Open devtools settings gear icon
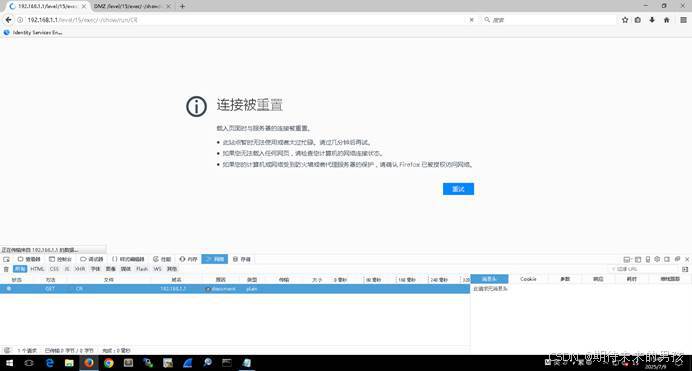This screenshot has height=371, width=692. [657, 259]
